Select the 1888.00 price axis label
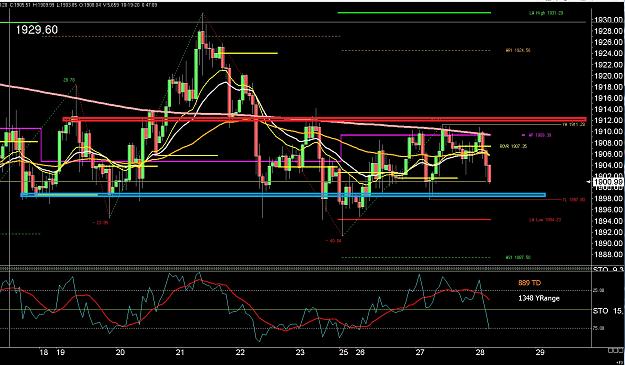 608,254
